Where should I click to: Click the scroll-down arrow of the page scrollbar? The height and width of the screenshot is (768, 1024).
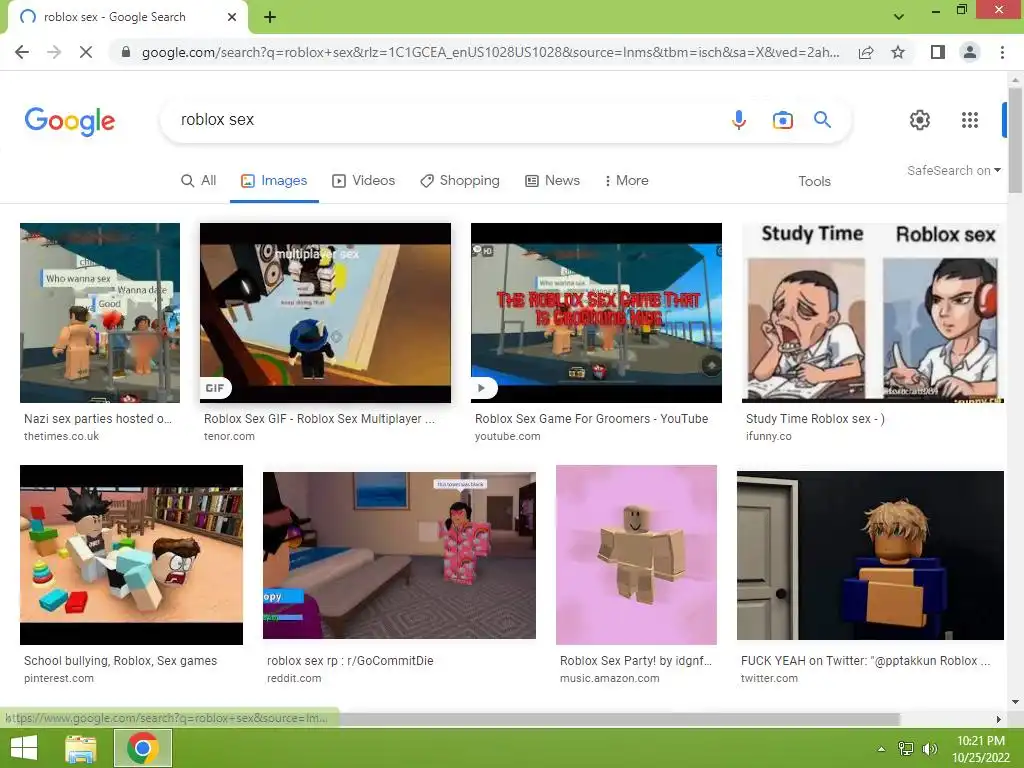point(1015,703)
